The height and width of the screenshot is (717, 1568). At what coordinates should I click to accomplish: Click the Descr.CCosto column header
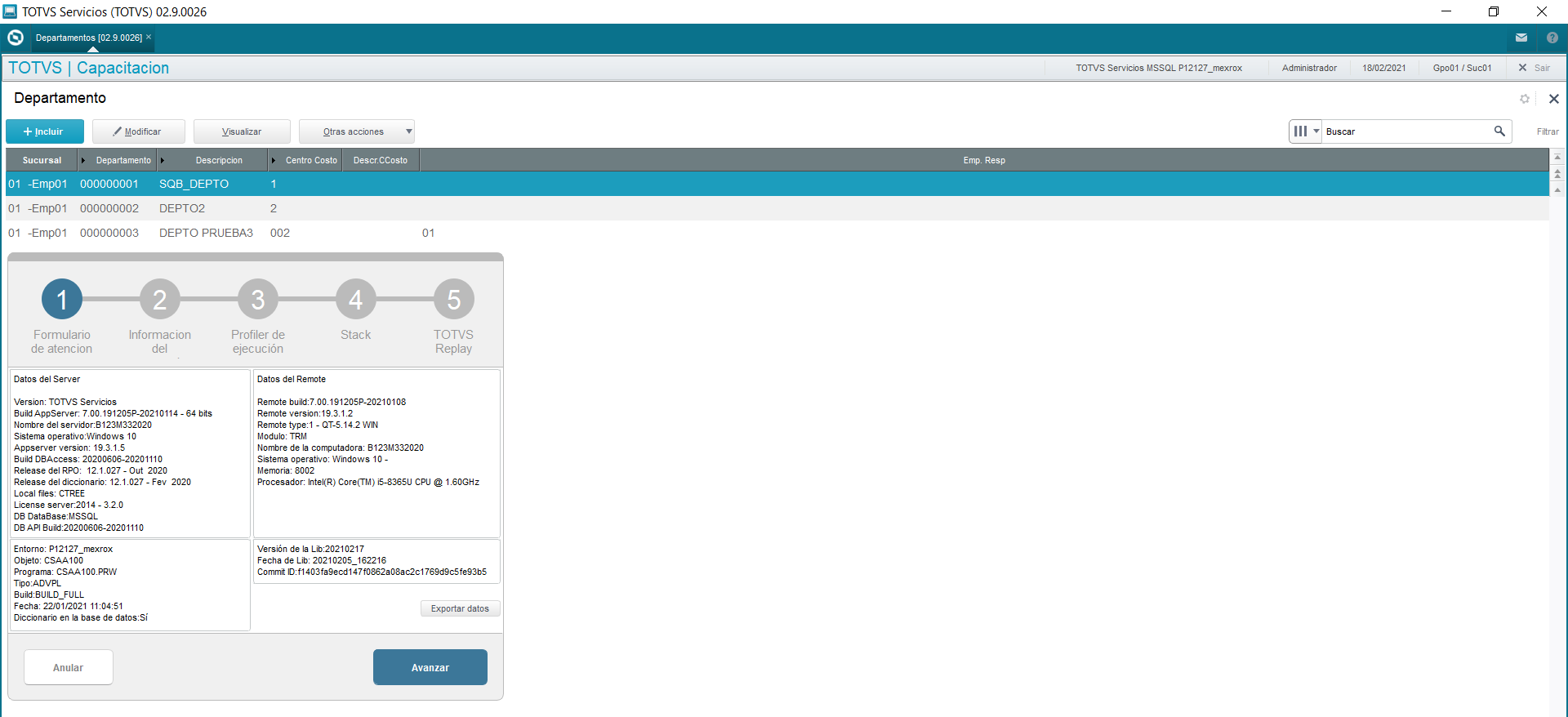pos(381,160)
